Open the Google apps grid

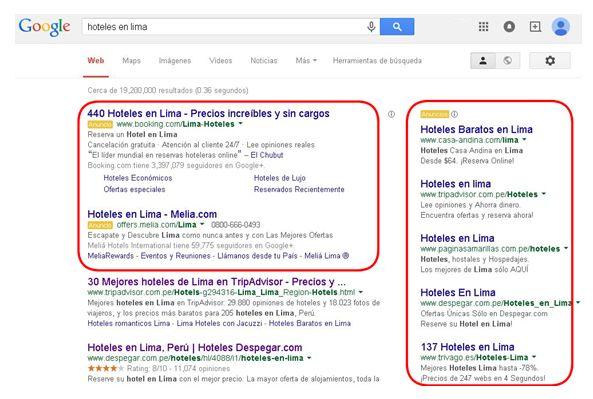tap(483, 26)
